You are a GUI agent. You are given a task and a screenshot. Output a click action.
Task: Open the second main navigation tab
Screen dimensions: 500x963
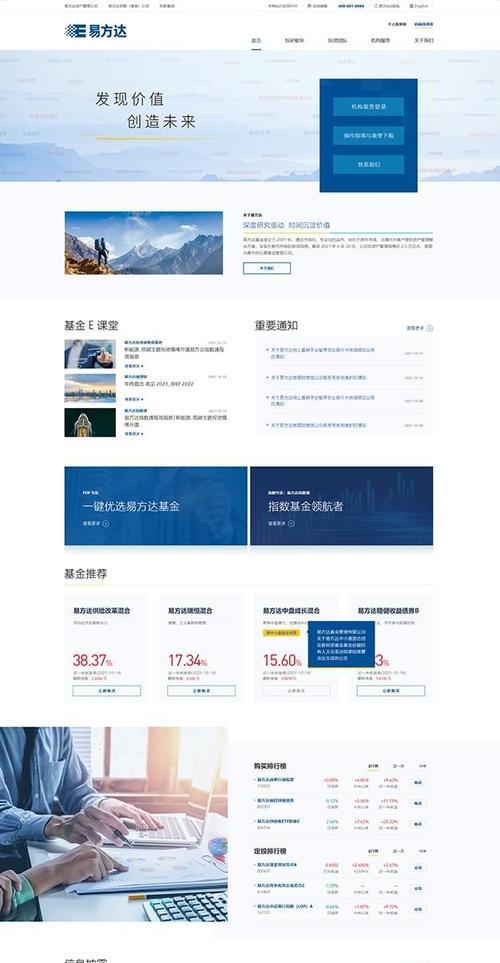294,41
